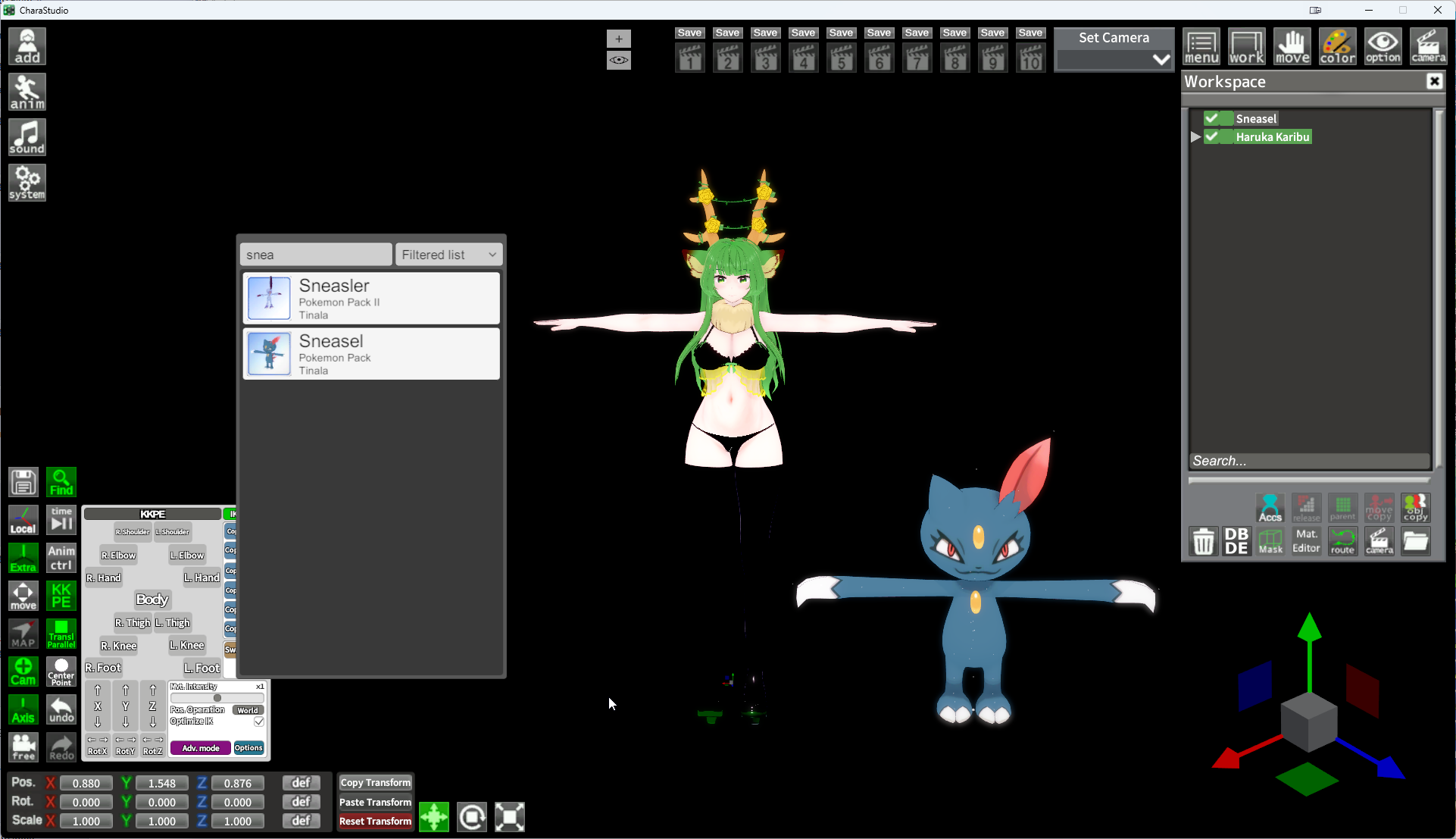This screenshot has width=1456, height=839.
Task: Click the scale gizmo icon at bottom
Action: 510,817
